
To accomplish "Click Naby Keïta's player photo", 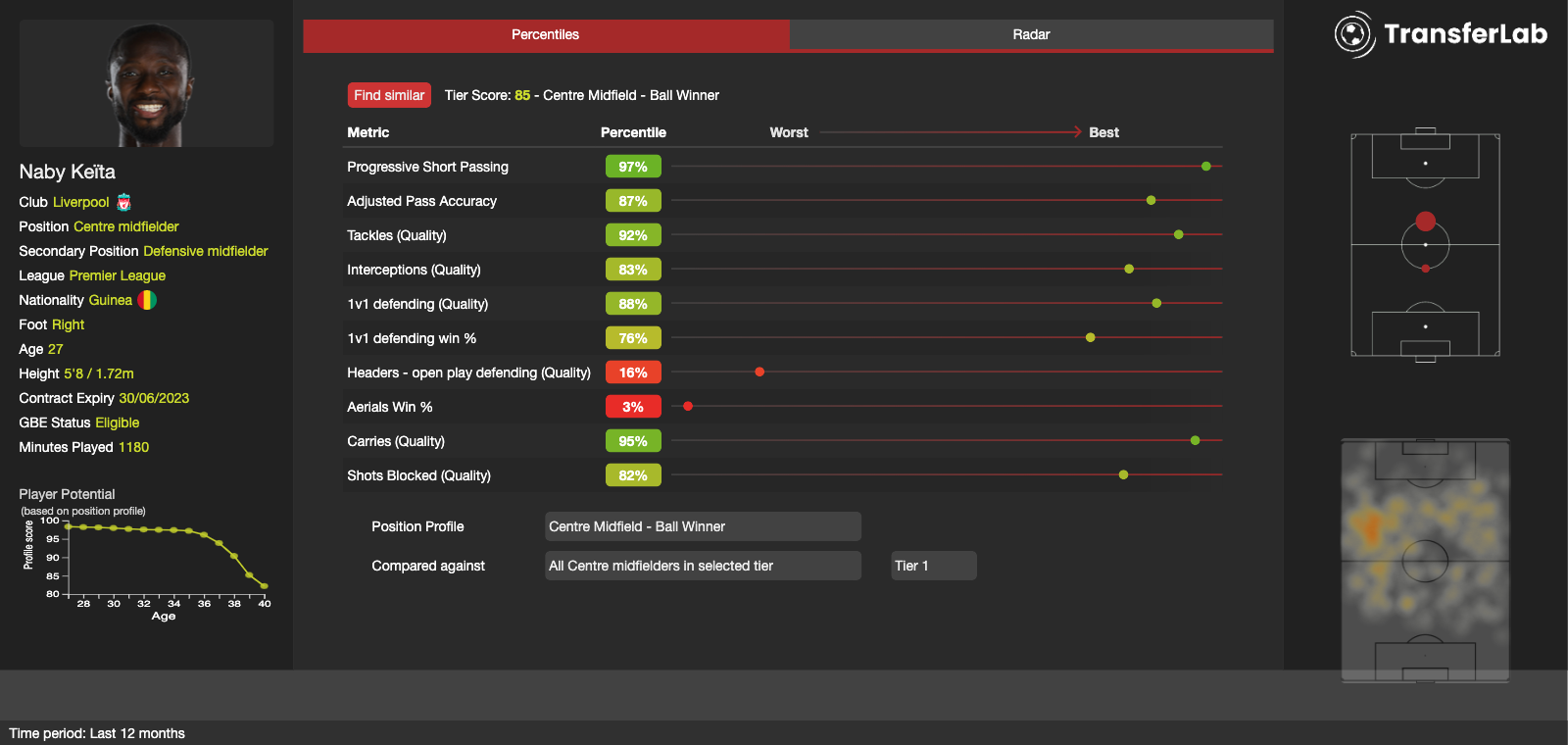I will 147,84.
